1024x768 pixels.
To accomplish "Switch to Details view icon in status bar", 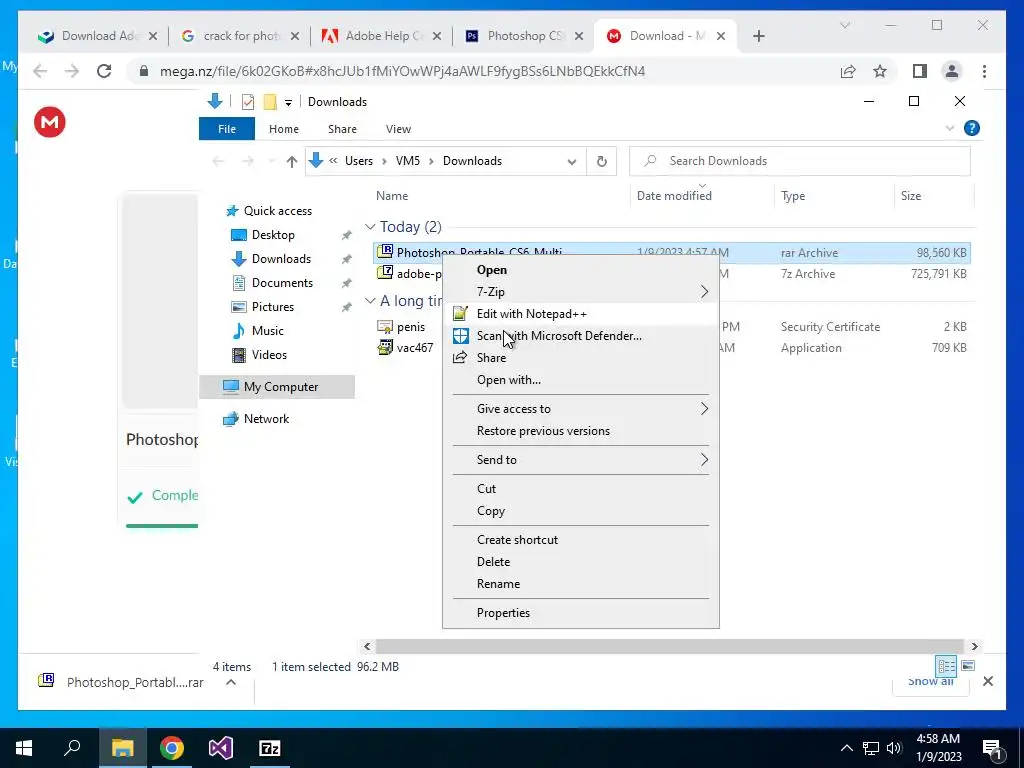I will point(946,666).
